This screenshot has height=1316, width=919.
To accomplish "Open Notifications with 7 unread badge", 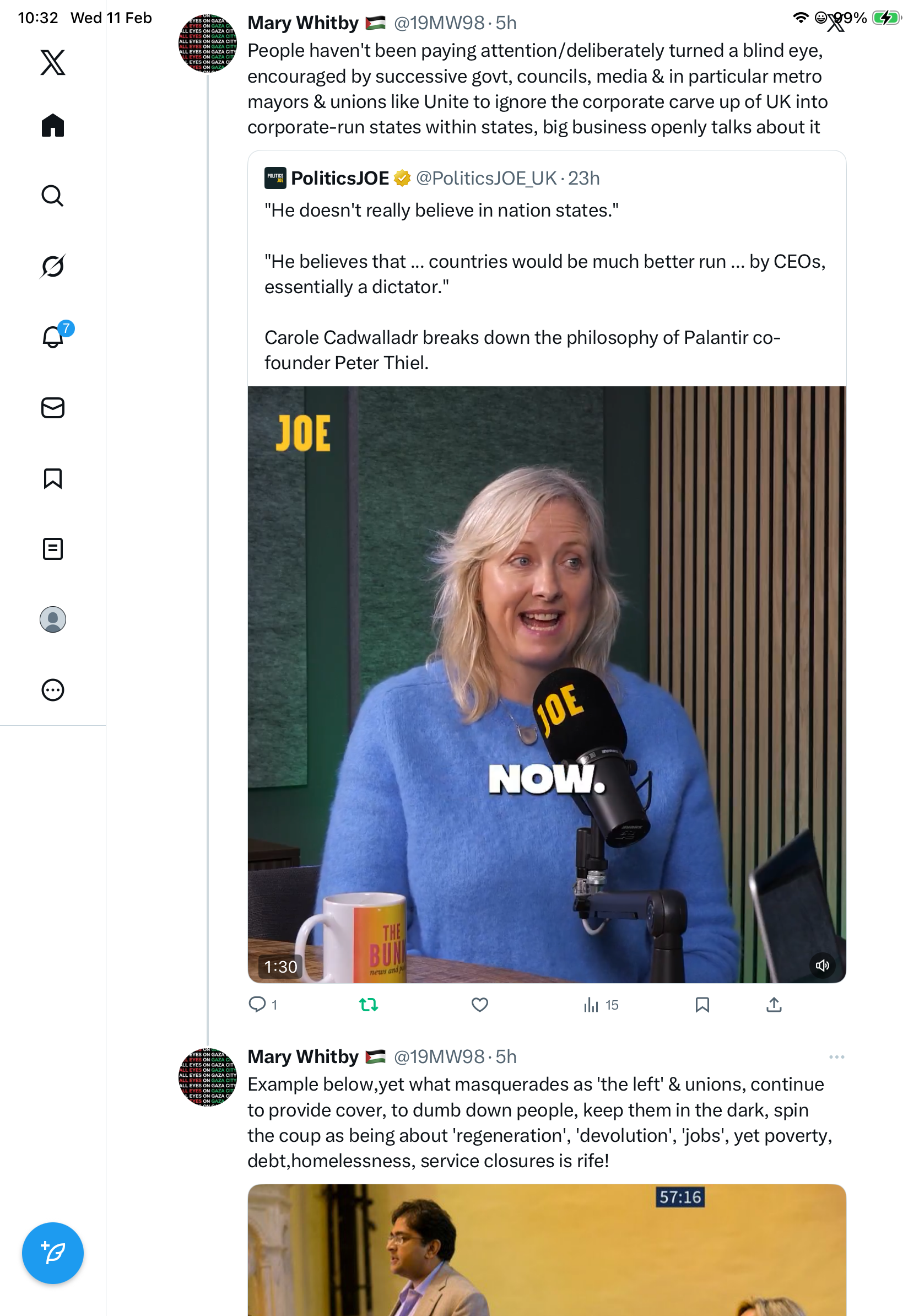I will click(x=53, y=337).
